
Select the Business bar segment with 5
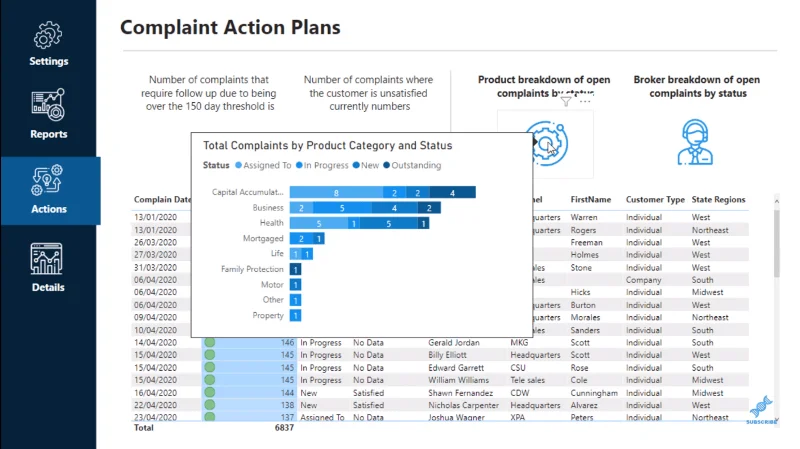click(342, 208)
